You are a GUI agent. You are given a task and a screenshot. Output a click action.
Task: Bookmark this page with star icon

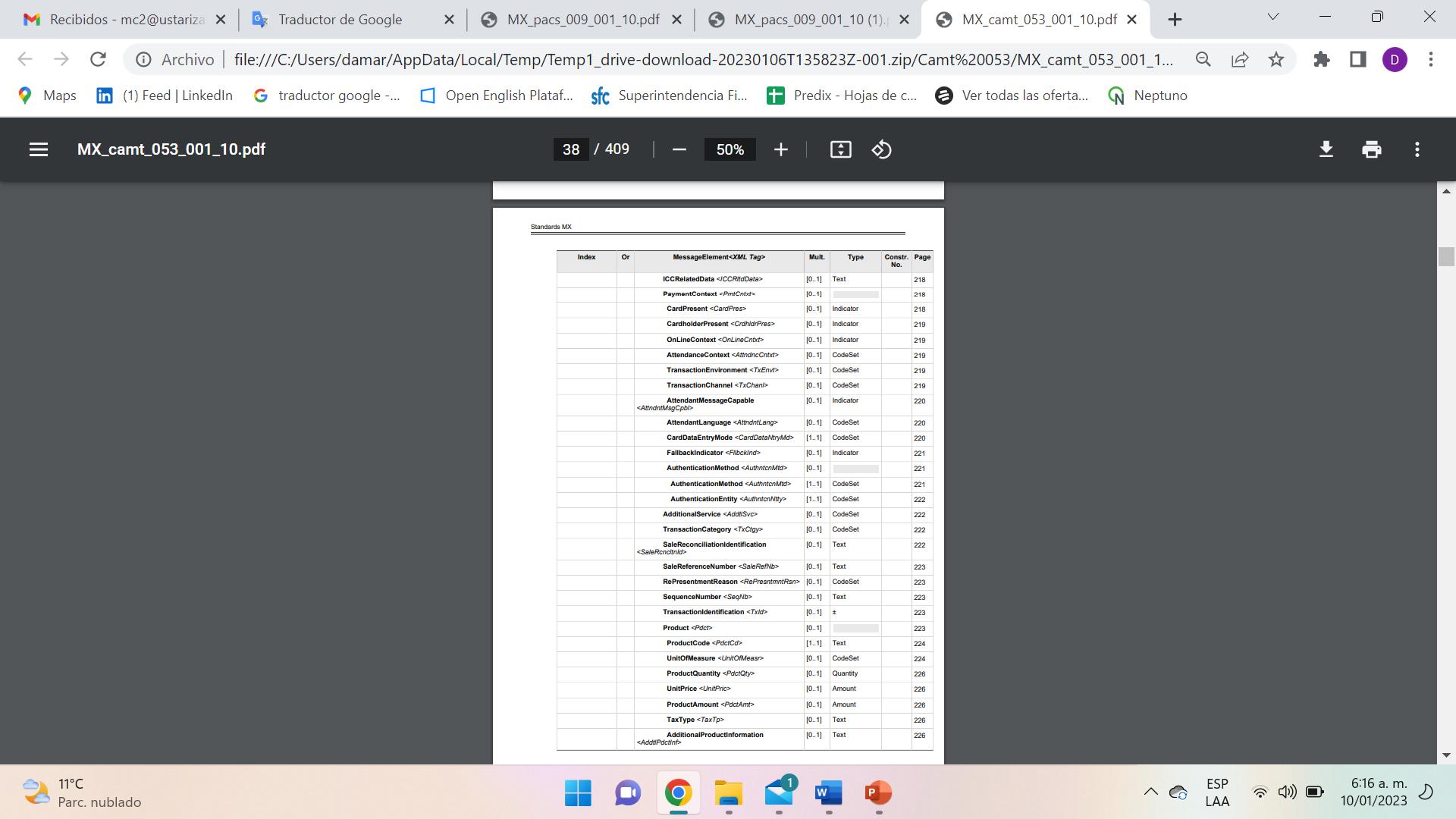[x=1276, y=59]
